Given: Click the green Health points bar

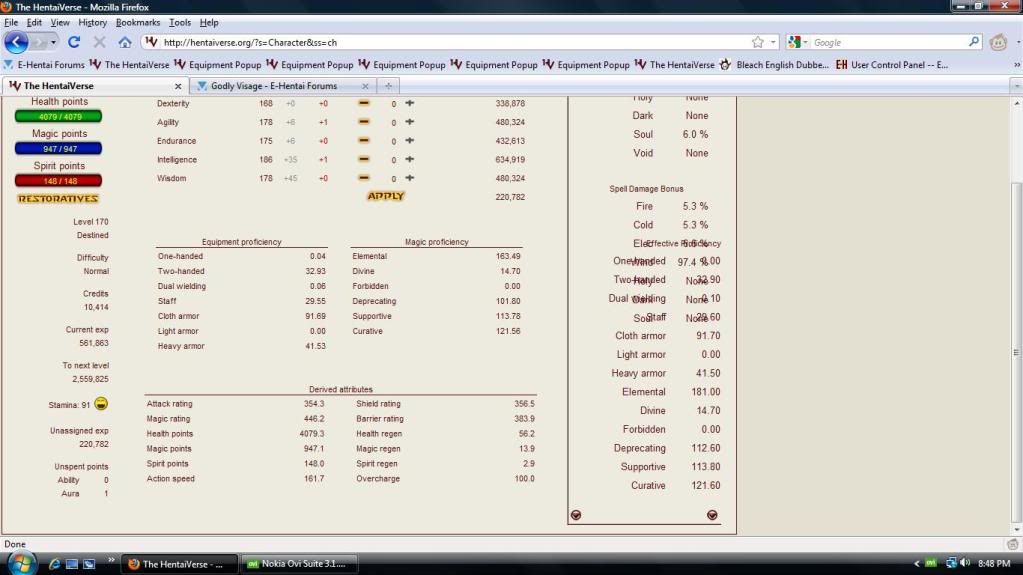Looking at the screenshot, I should point(58,116).
